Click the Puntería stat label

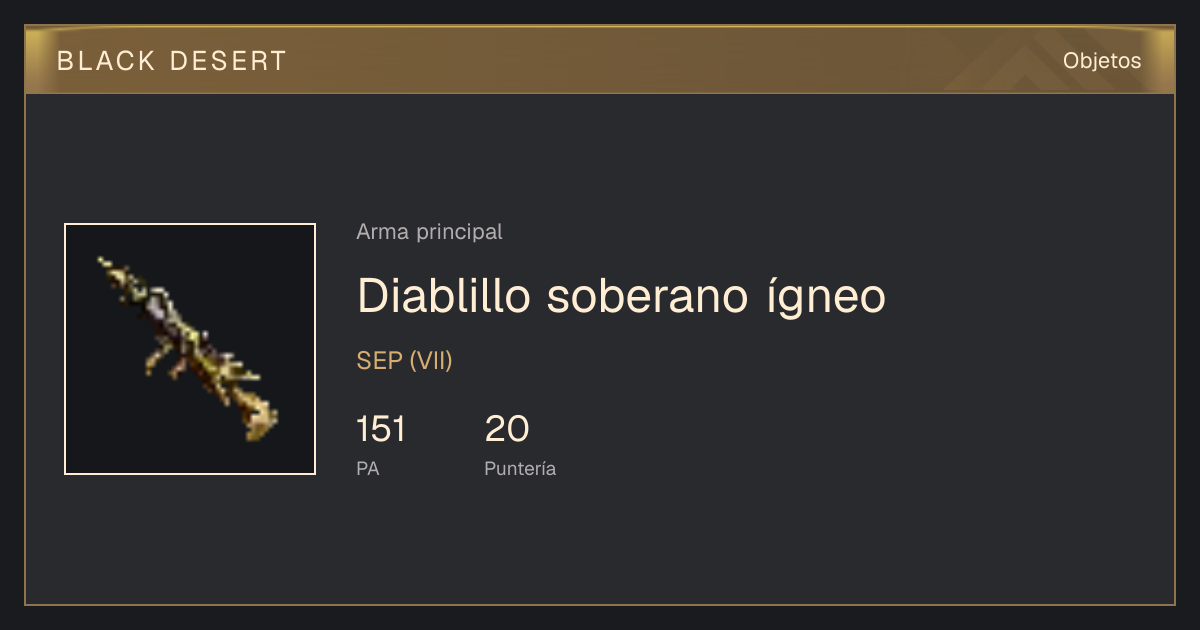[x=520, y=469]
